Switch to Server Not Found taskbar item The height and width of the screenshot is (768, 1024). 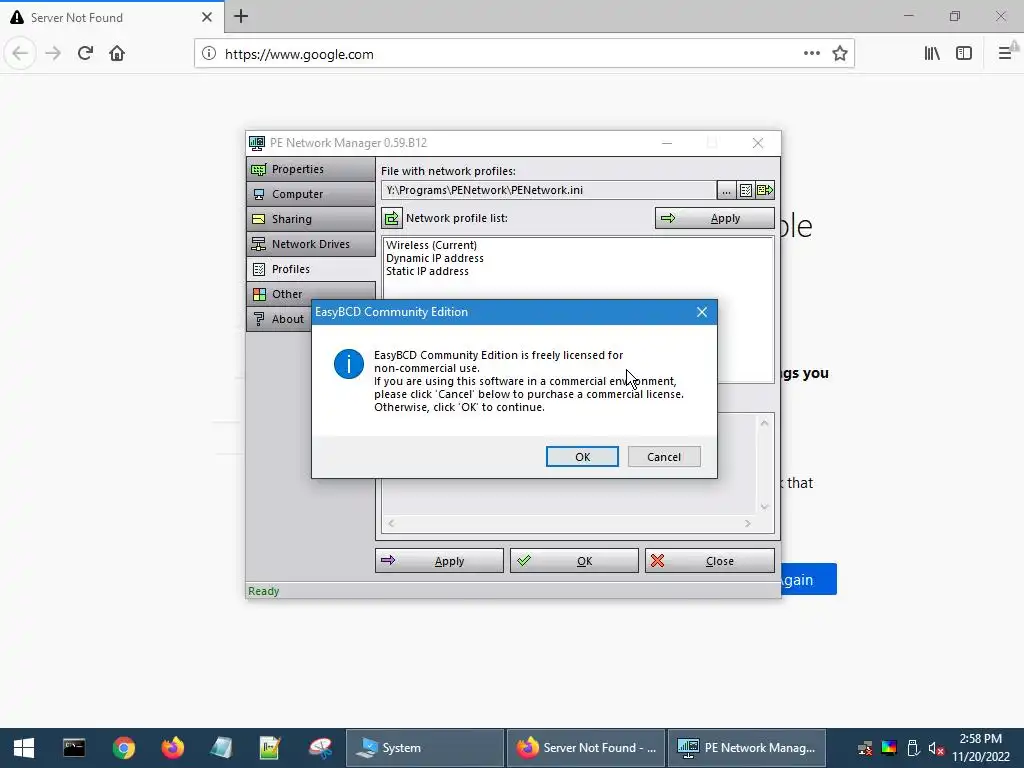click(x=586, y=748)
